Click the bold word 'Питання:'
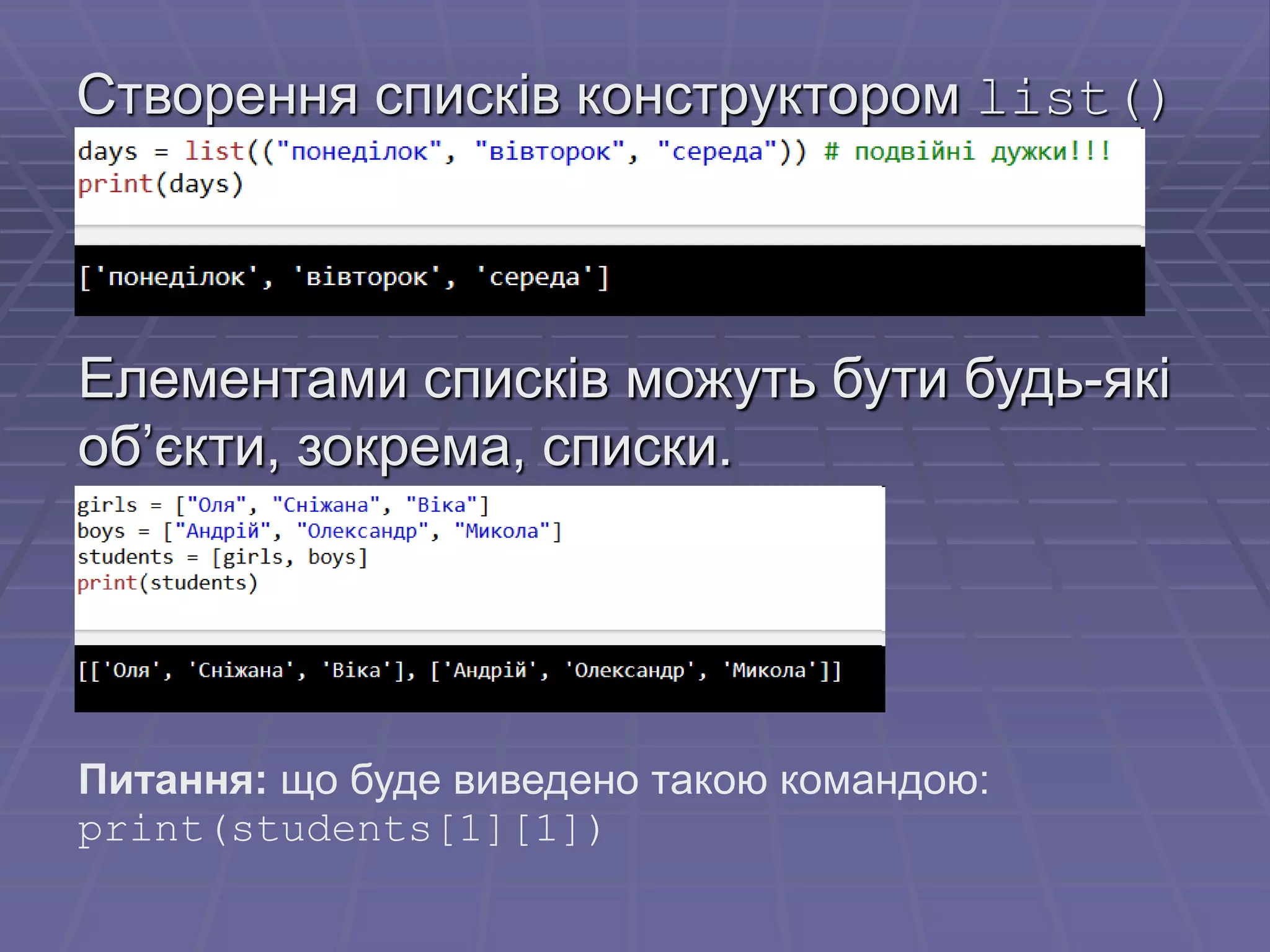The width and height of the screenshot is (1270, 952). [x=172, y=780]
